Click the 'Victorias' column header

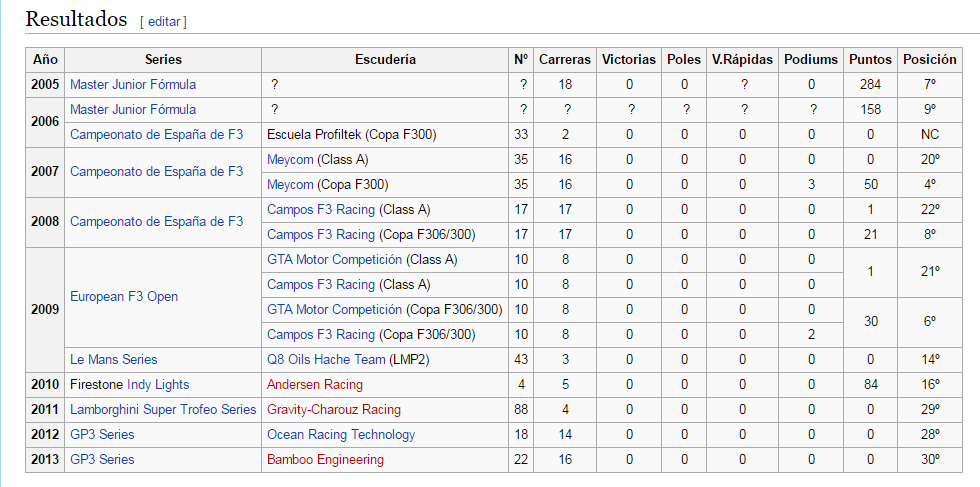click(629, 59)
